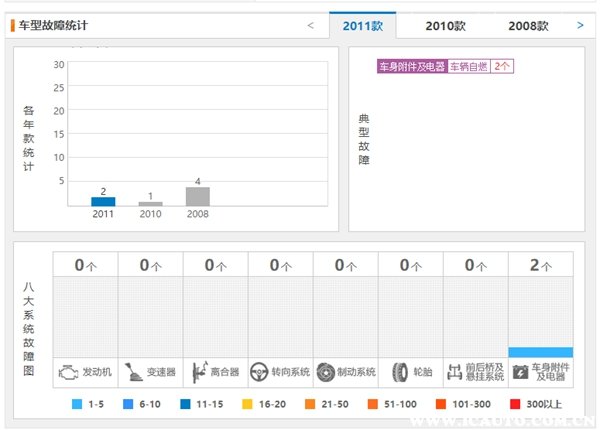Click the 车身附件及电器 fault tag
Image resolution: width=600 pixels, height=430 pixels.
[410, 67]
